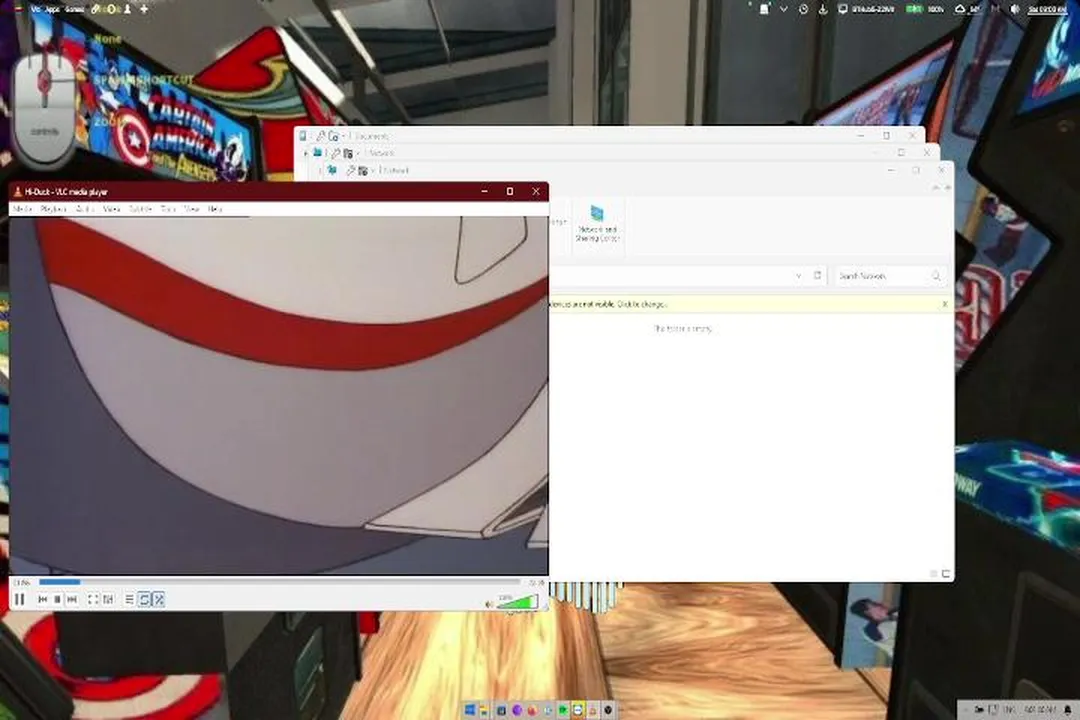Viewport: 1080px width, 720px height.
Task: Click the top bar clock icon
Action: (803, 9)
